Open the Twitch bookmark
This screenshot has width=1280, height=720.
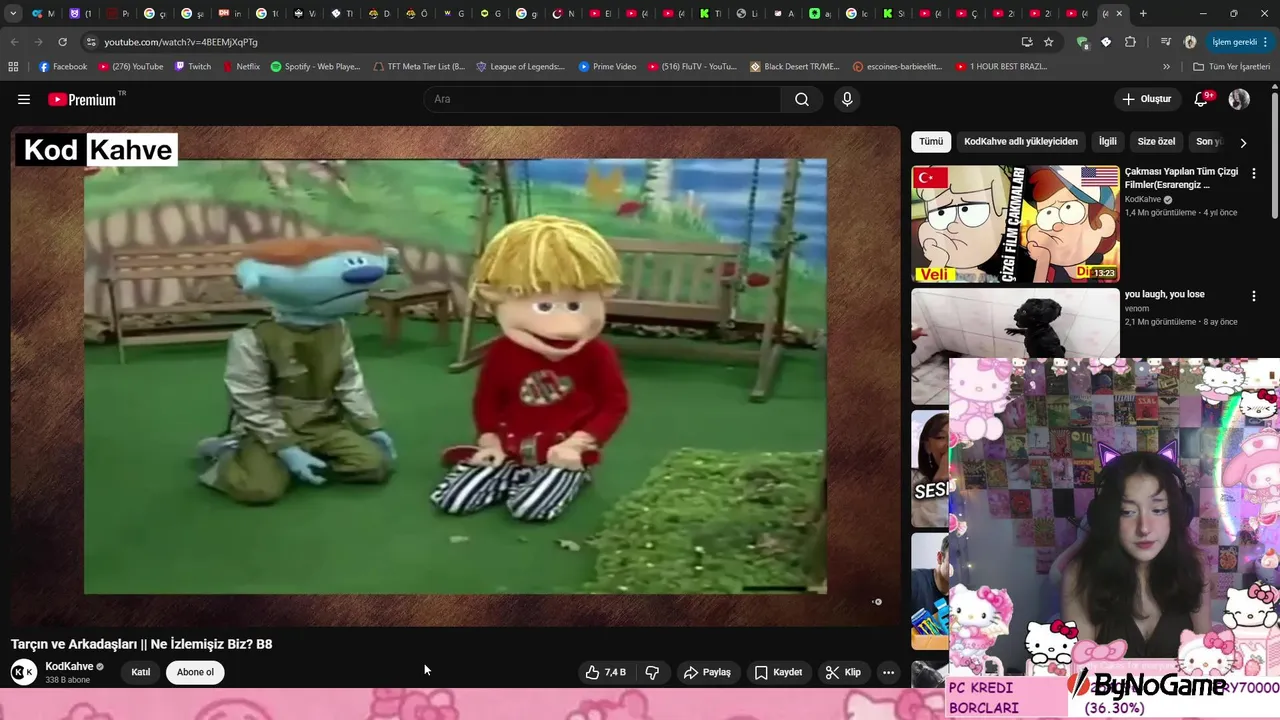pyautogui.click(x=193, y=67)
